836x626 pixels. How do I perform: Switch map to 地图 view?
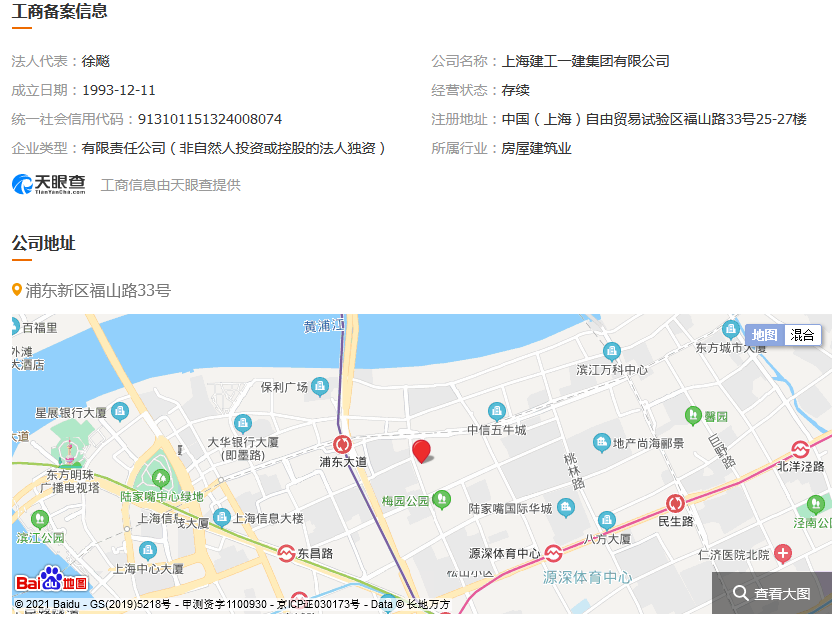(765, 335)
